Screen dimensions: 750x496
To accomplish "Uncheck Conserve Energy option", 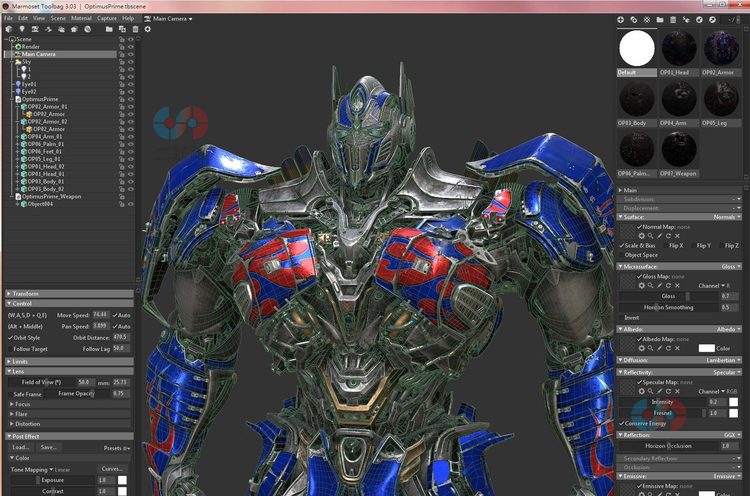I will (x=622, y=423).
